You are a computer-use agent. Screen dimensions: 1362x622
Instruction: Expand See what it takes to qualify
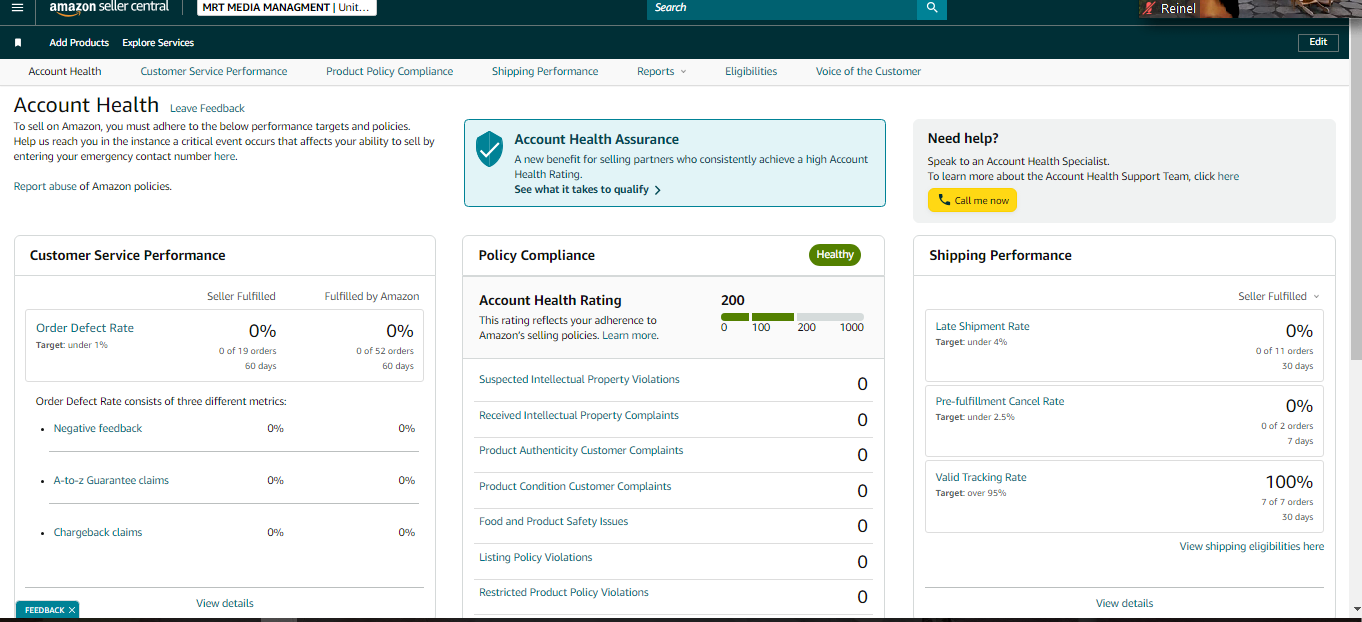tap(587, 190)
